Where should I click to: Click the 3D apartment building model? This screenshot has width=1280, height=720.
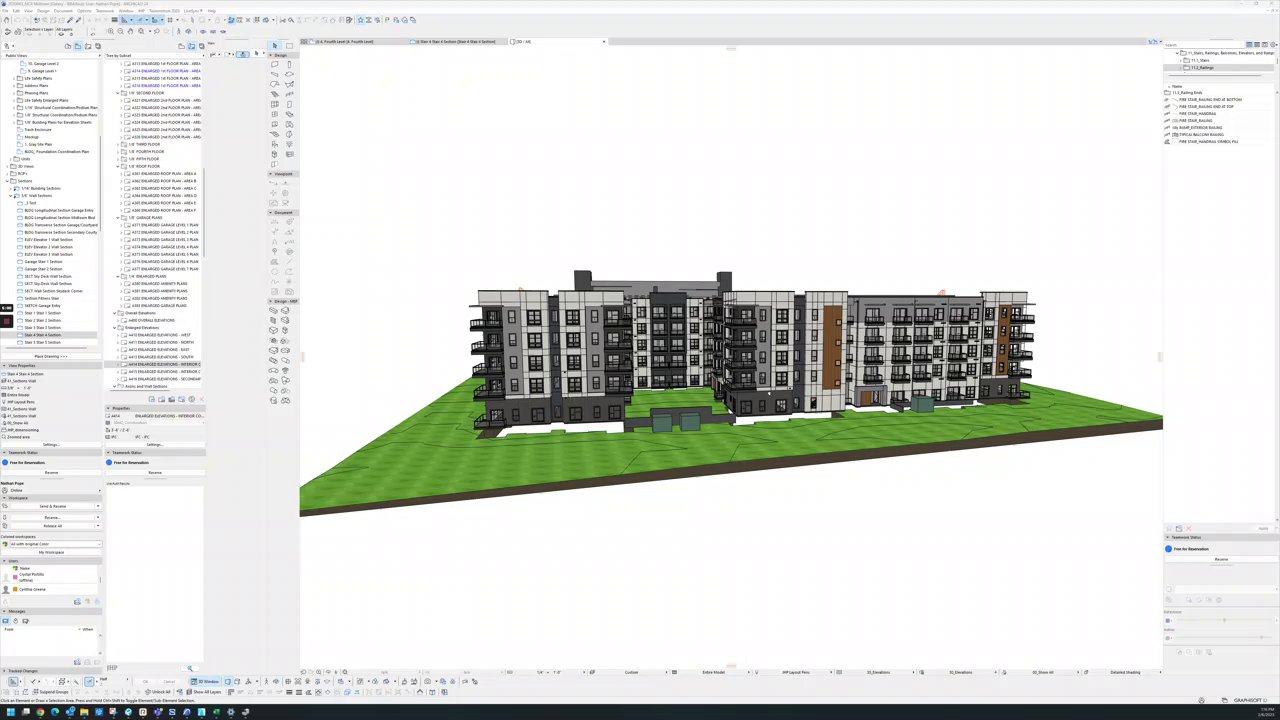(750, 350)
